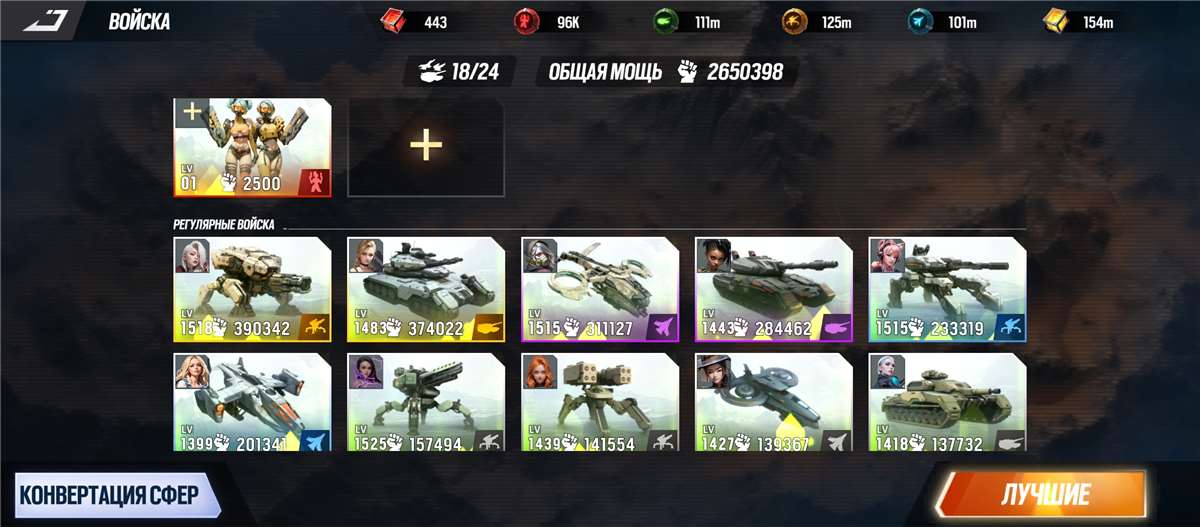
Task: Tap the blue aircraft resource icon 101m
Action: click(x=920, y=21)
